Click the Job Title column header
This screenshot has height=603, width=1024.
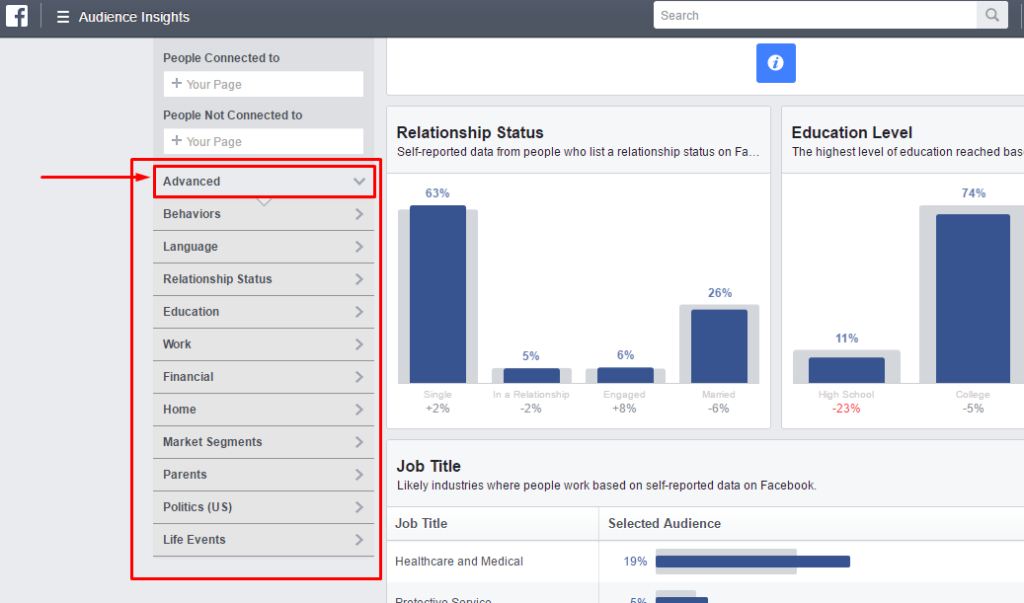click(421, 523)
